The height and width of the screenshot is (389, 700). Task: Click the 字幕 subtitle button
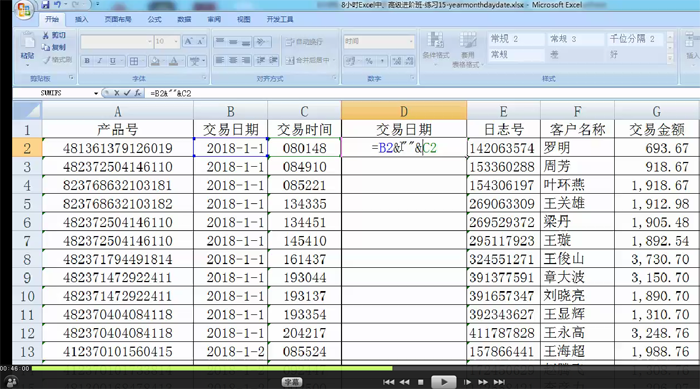(x=292, y=382)
